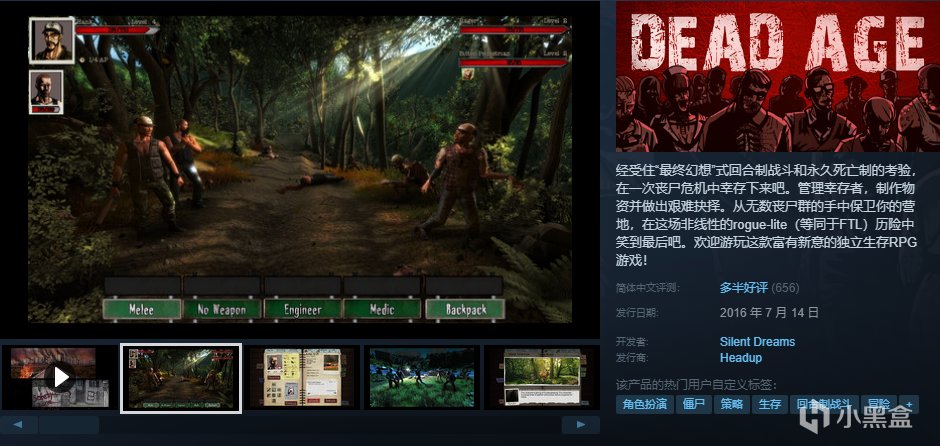Image resolution: width=940 pixels, height=446 pixels.
Task: Select the 生存 tag
Action: pyautogui.click(x=770, y=404)
